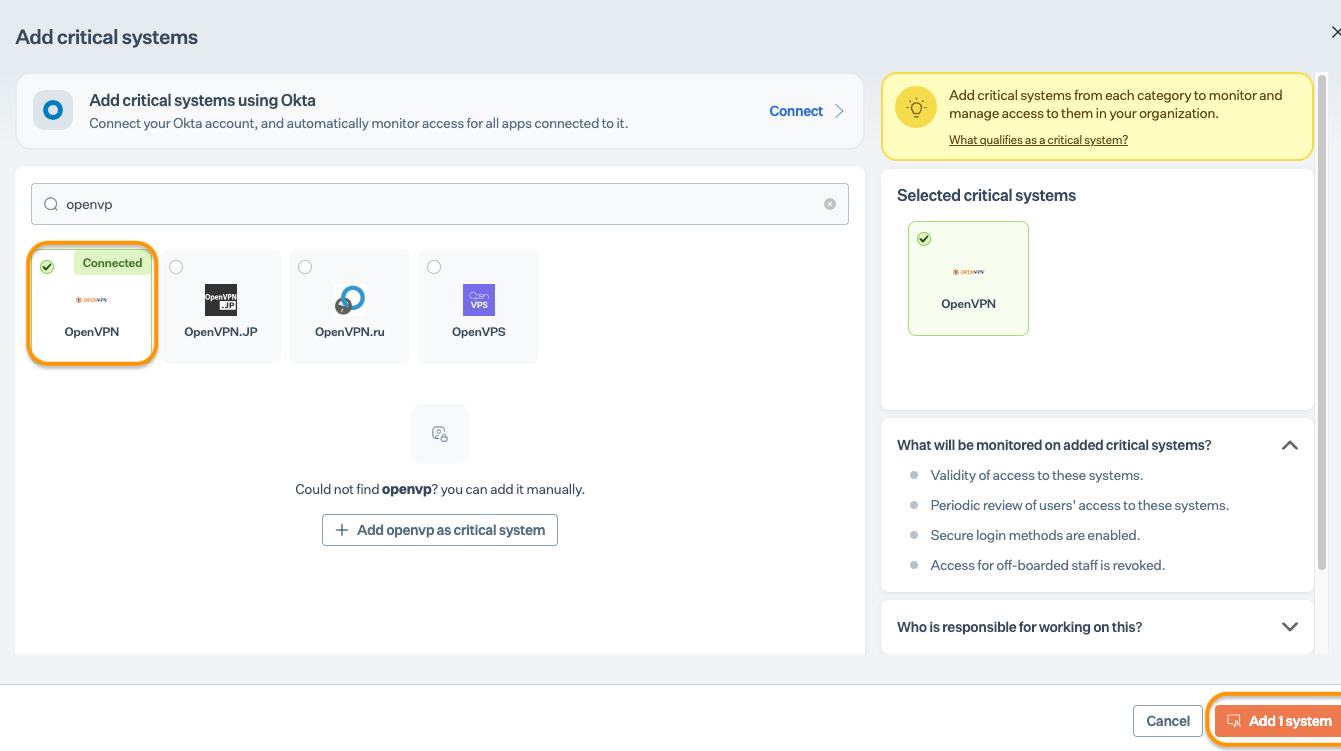Click Selected critical systems heading

[986, 196]
